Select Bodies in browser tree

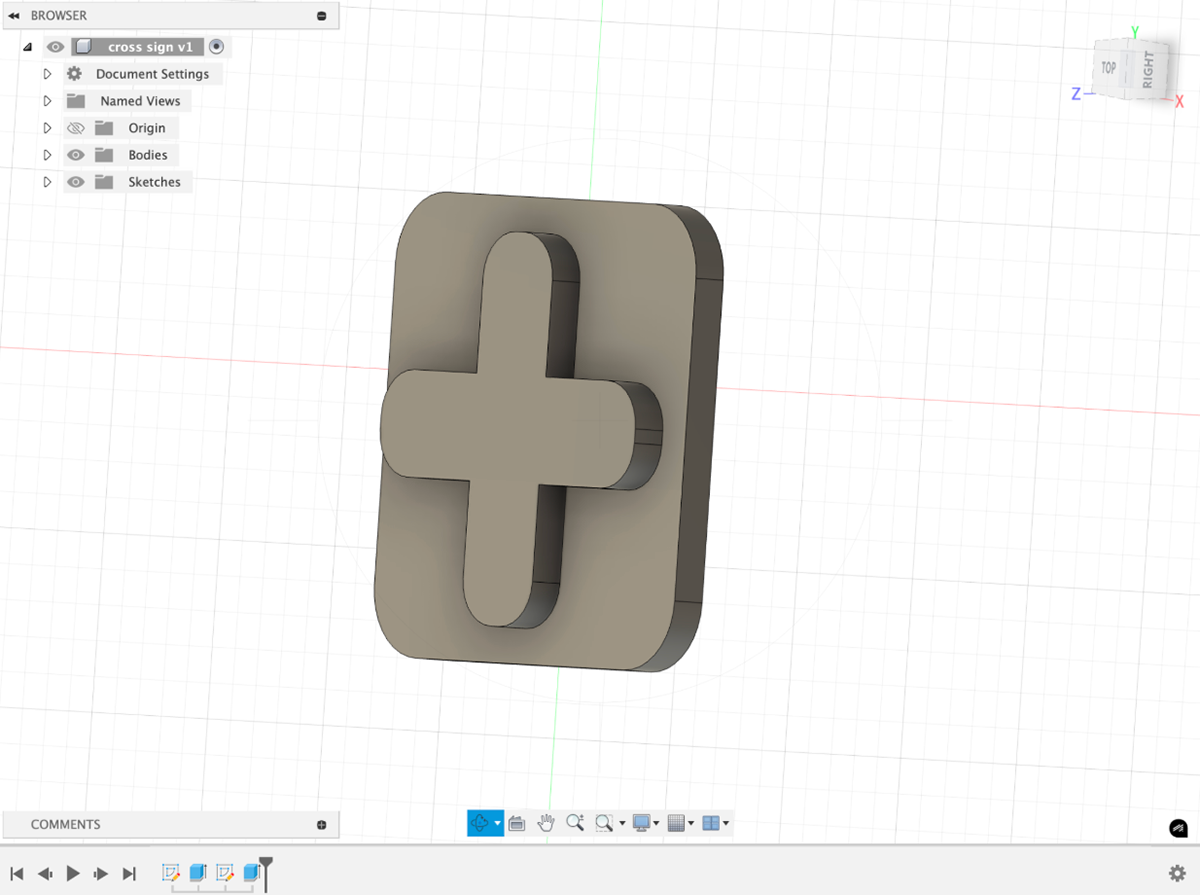tap(148, 155)
